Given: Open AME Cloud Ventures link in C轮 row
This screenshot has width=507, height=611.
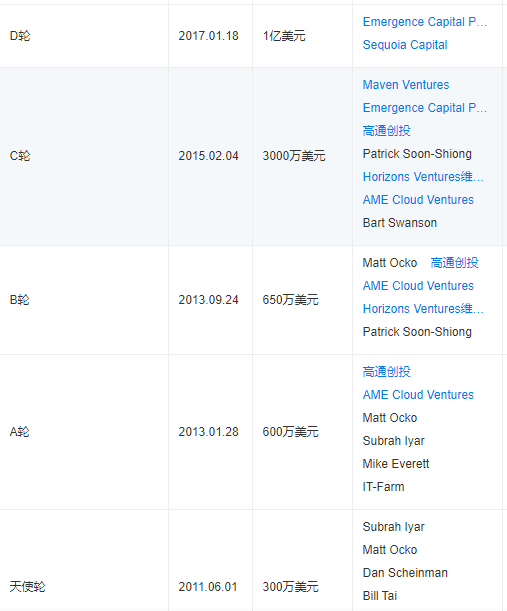Looking at the screenshot, I should click(418, 200).
